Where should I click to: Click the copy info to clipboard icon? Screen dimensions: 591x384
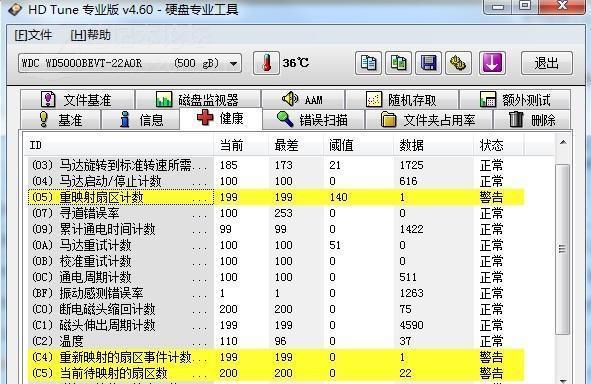coord(368,63)
